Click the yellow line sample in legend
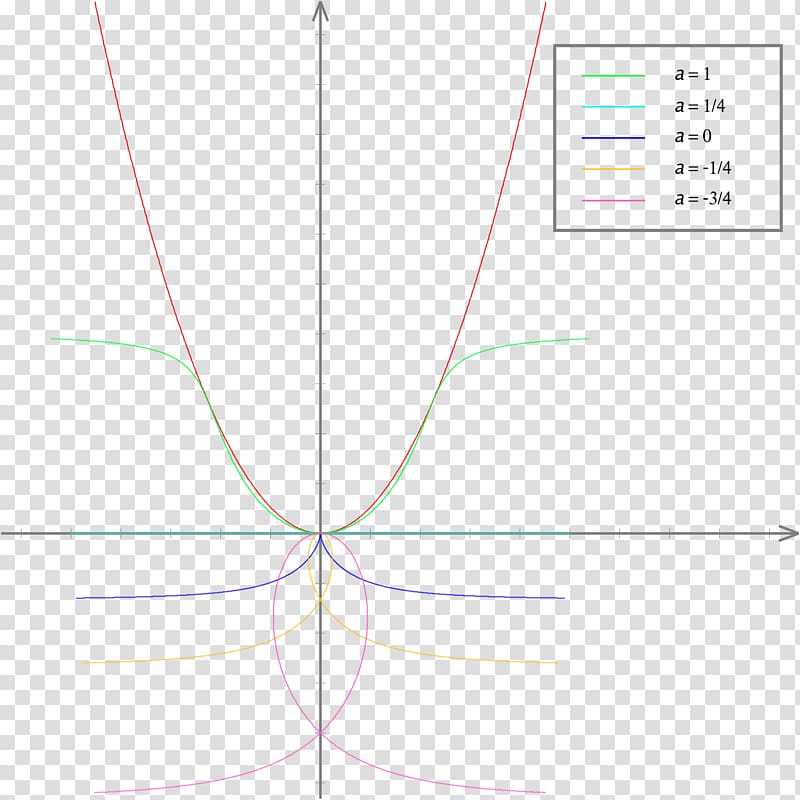 (613, 169)
